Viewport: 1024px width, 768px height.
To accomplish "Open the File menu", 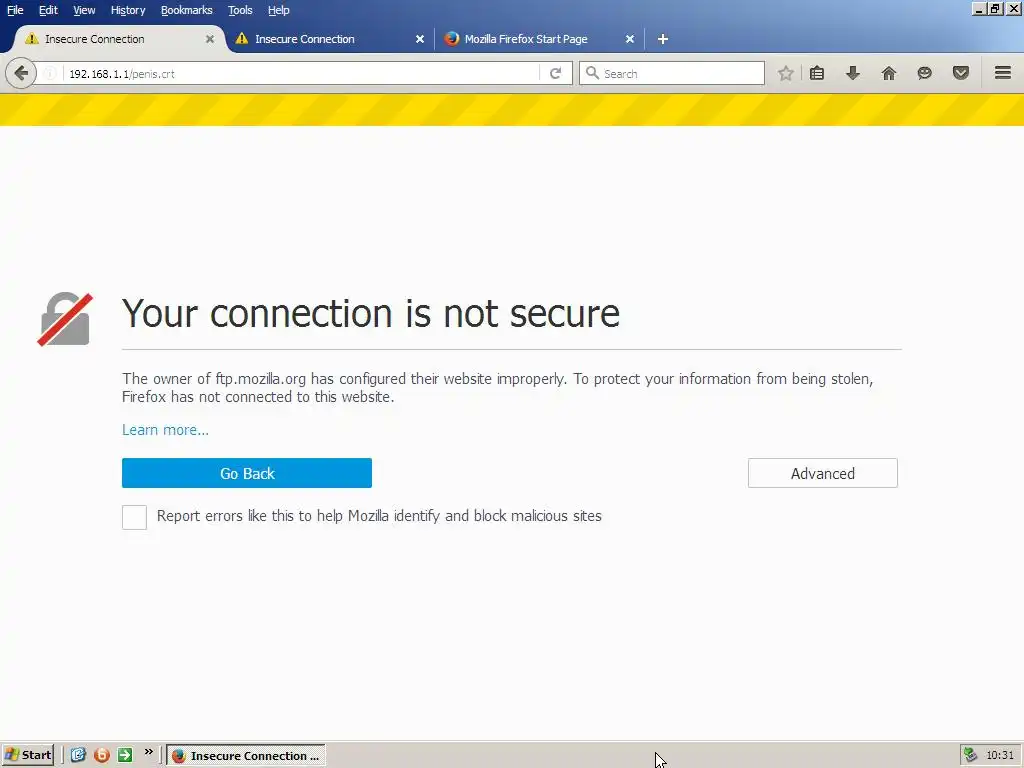I will click(15, 10).
